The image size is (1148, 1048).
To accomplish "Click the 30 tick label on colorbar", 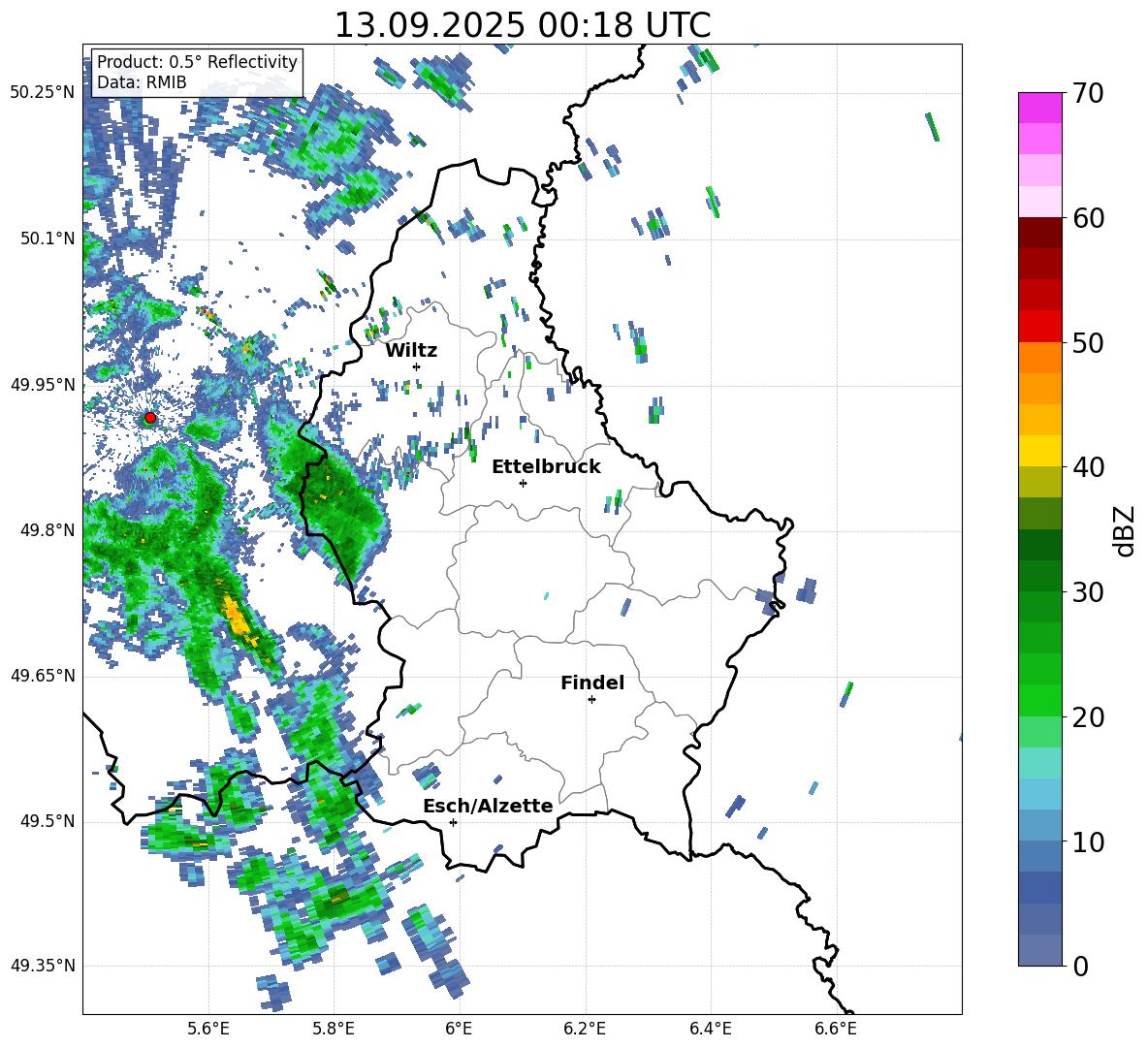I will click(x=1088, y=592).
